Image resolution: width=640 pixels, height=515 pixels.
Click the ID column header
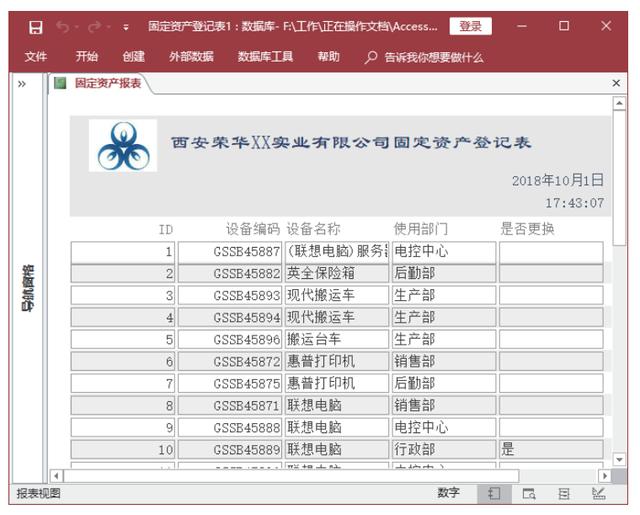pos(166,229)
